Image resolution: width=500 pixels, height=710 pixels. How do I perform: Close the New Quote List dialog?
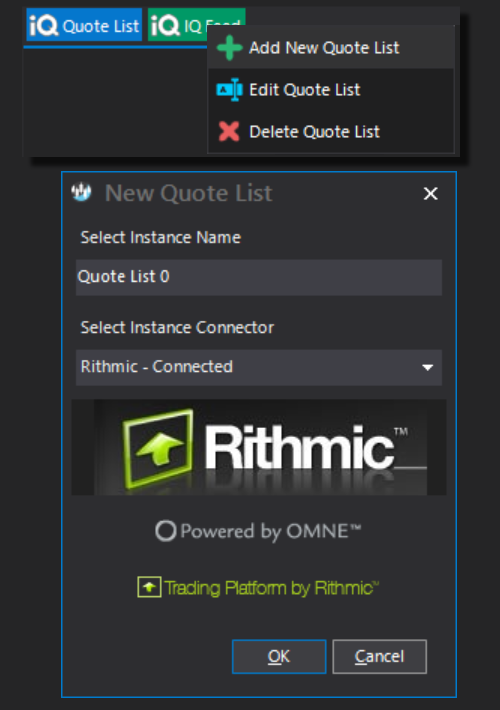click(x=430, y=194)
